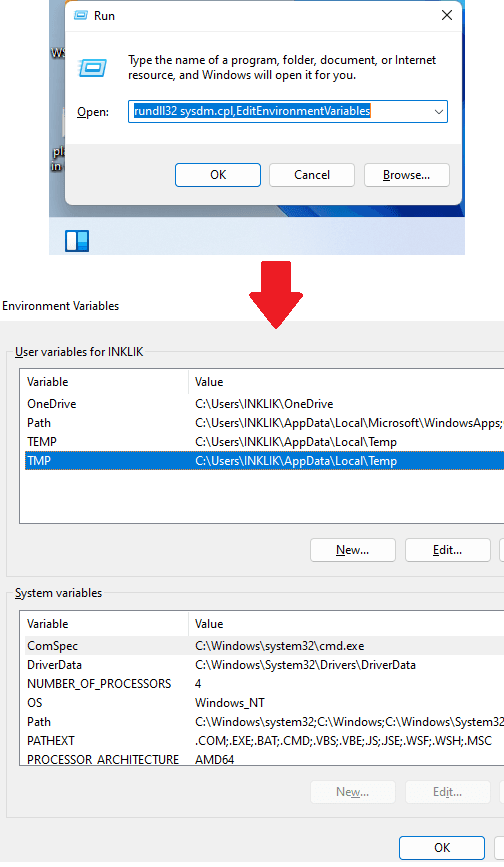The image size is (504, 867).
Task: Select the highlighted TMP variable row
Action: [264, 461]
